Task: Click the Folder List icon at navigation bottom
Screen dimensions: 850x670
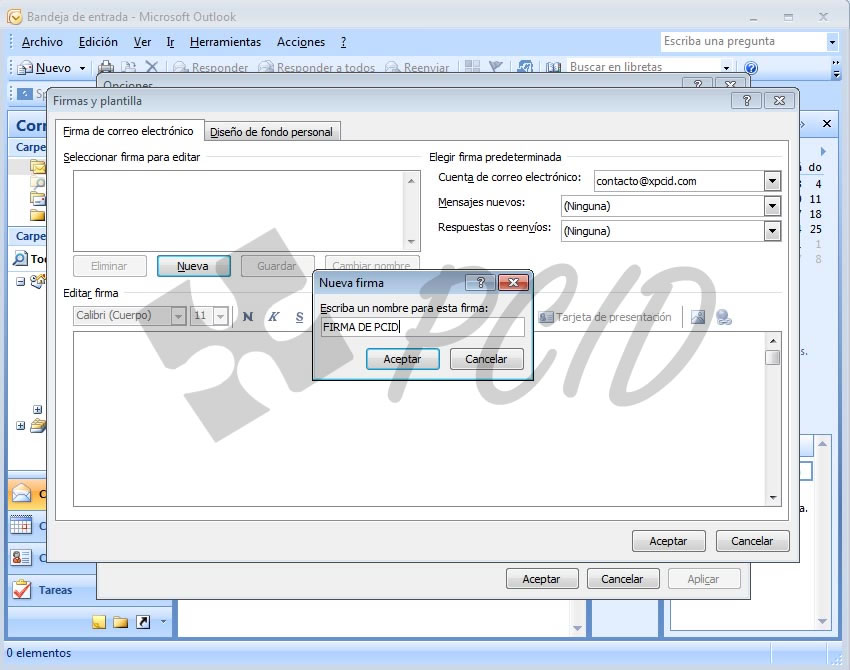Action: pos(120,622)
